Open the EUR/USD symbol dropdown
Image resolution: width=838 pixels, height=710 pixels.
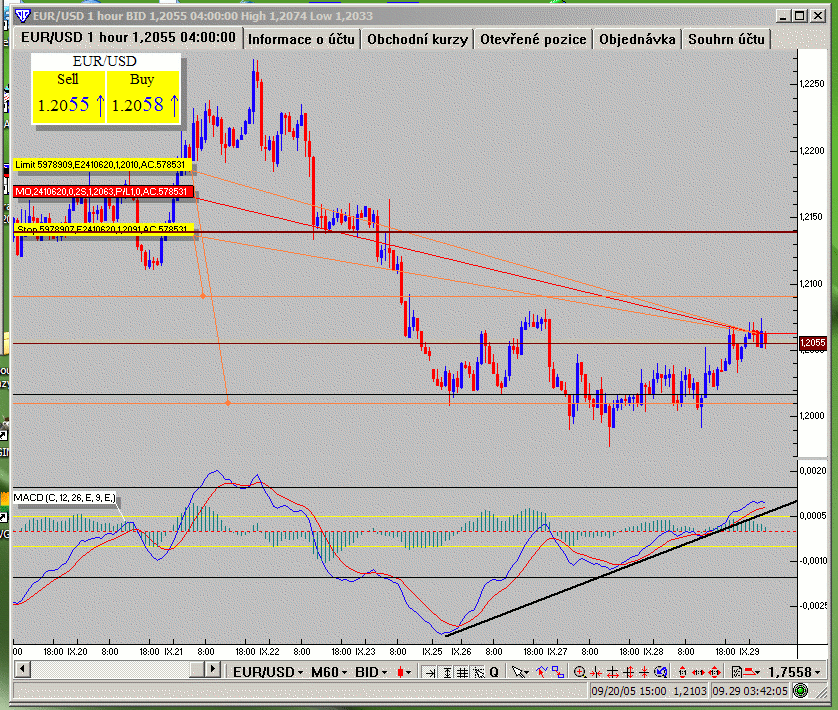pyautogui.click(x=268, y=672)
